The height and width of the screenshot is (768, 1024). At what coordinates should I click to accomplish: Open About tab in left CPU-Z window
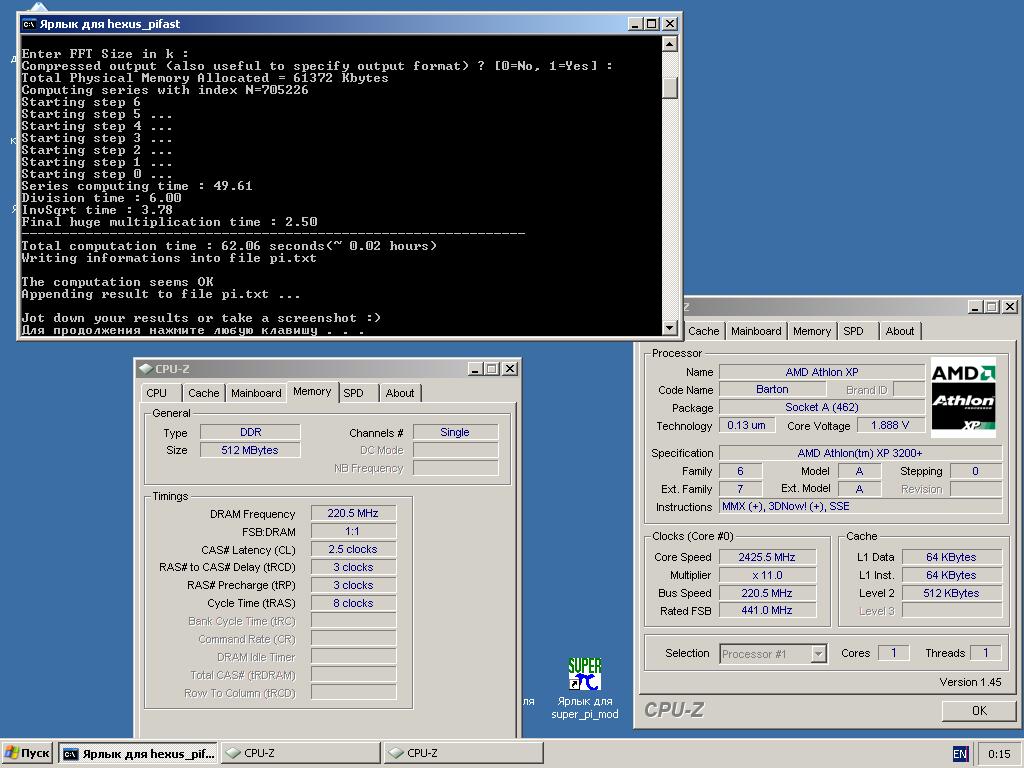[400, 393]
